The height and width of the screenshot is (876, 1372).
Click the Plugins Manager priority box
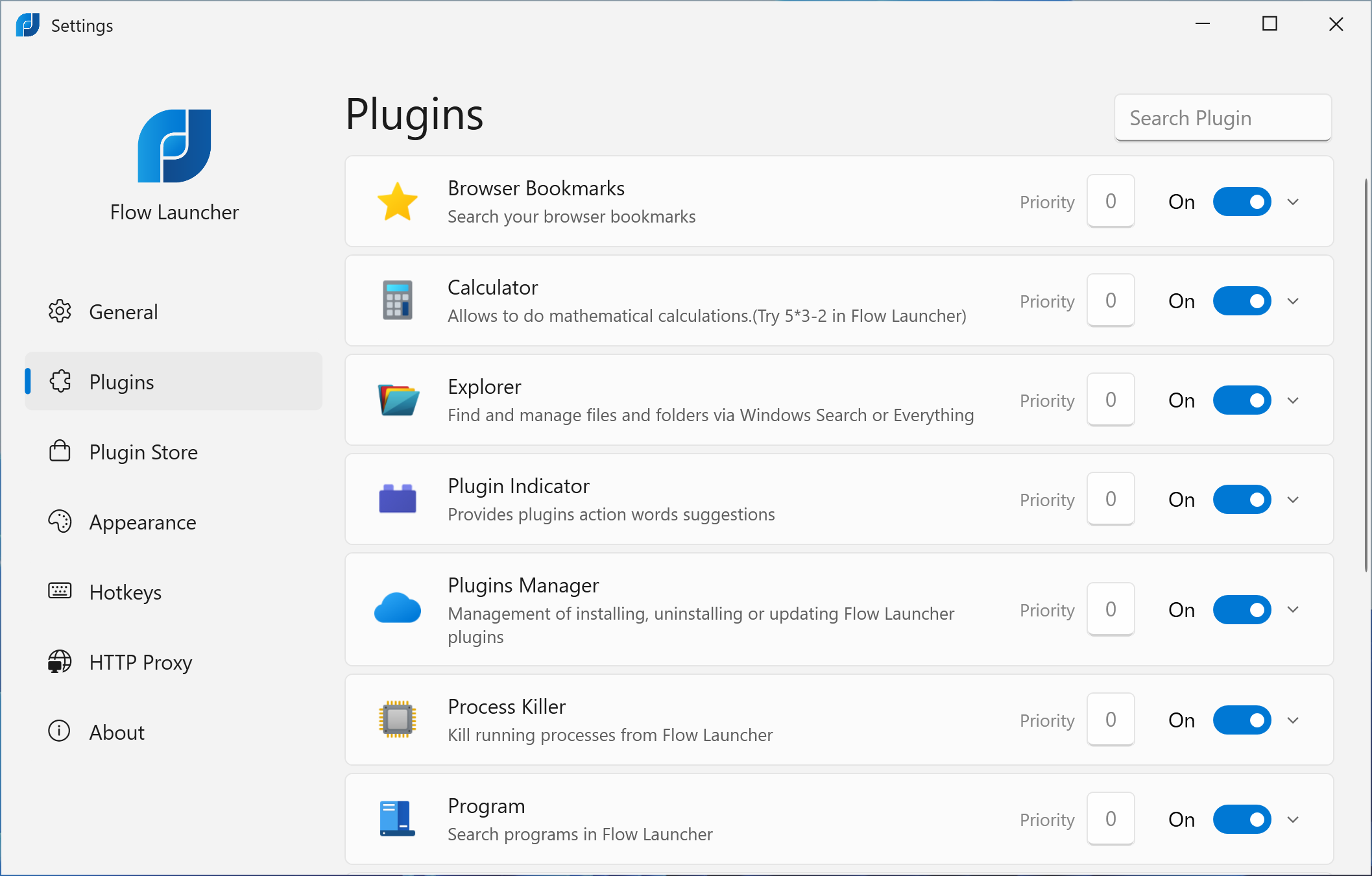point(1111,609)
